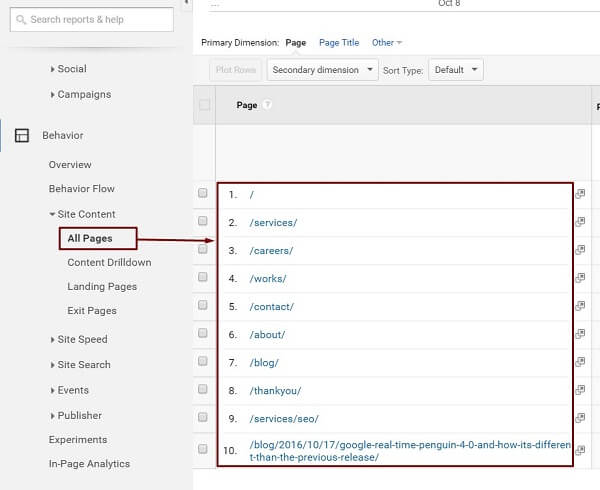Open the Behavior menu heading
The width and height of the screenshot is (600, 490).
click(63, 135)
